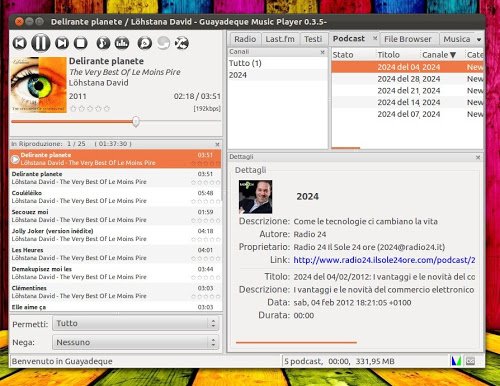Click the Autore value Radio 24
Viewport: 500px width, 386px height.
click(x=310, y=234)
